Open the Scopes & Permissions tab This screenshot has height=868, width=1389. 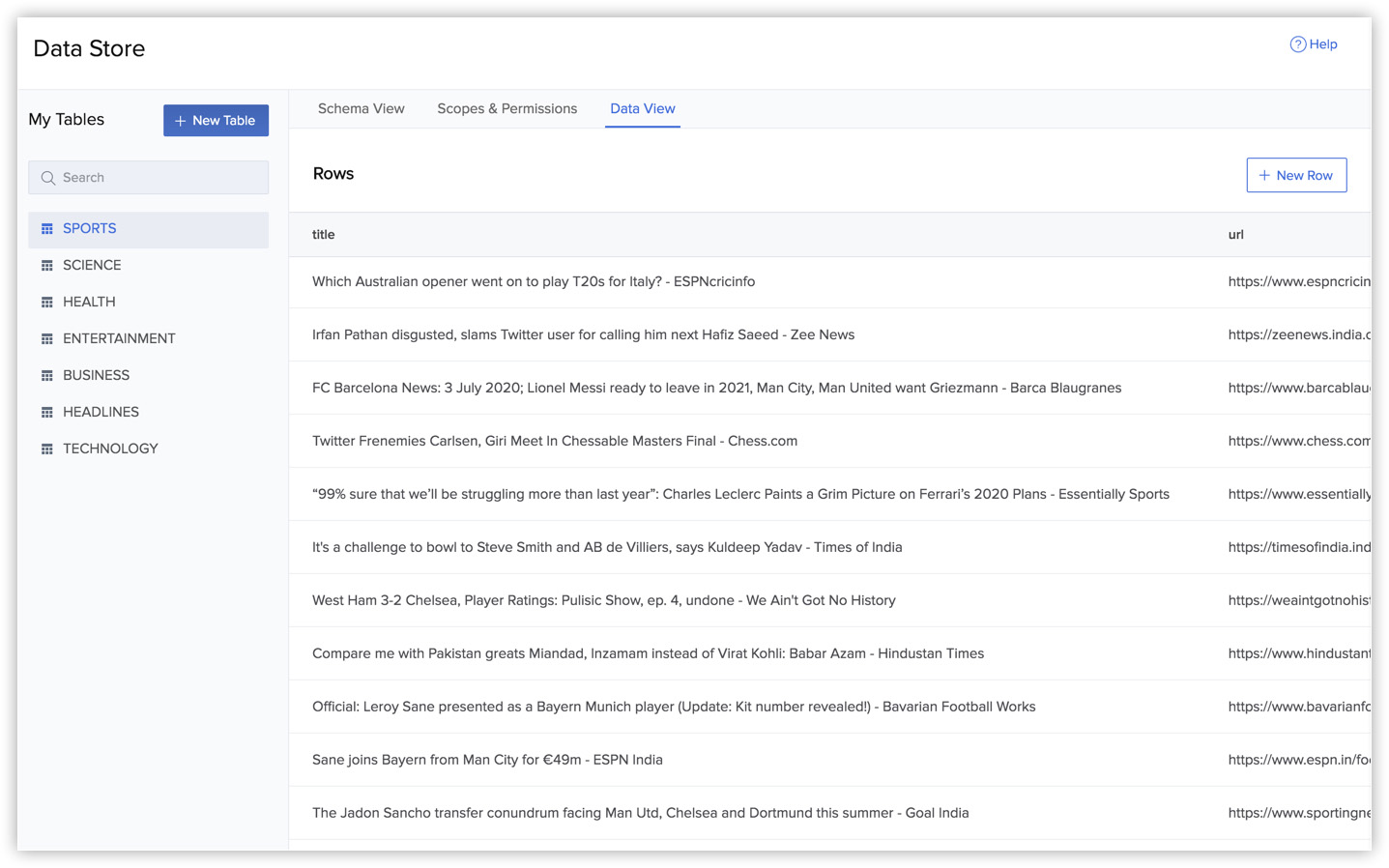click(x=506, y=108)
